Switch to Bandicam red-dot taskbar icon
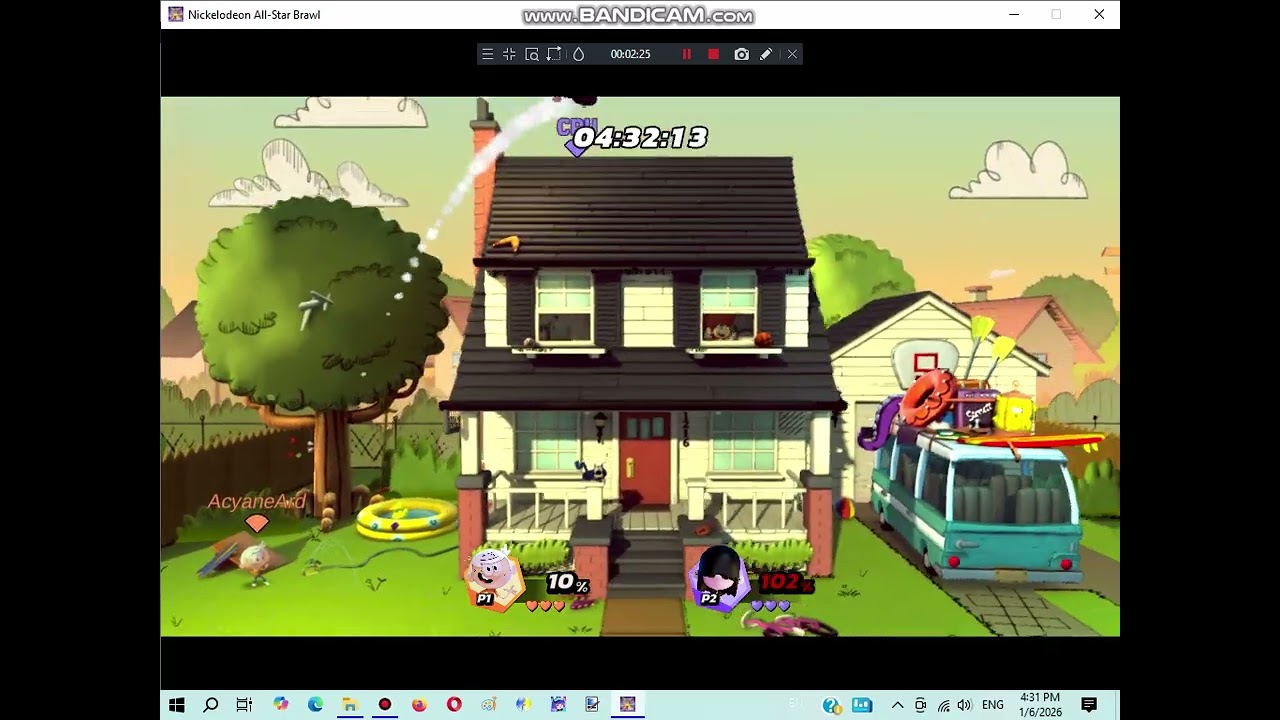The image size is (1280, 720). [384, 705]
